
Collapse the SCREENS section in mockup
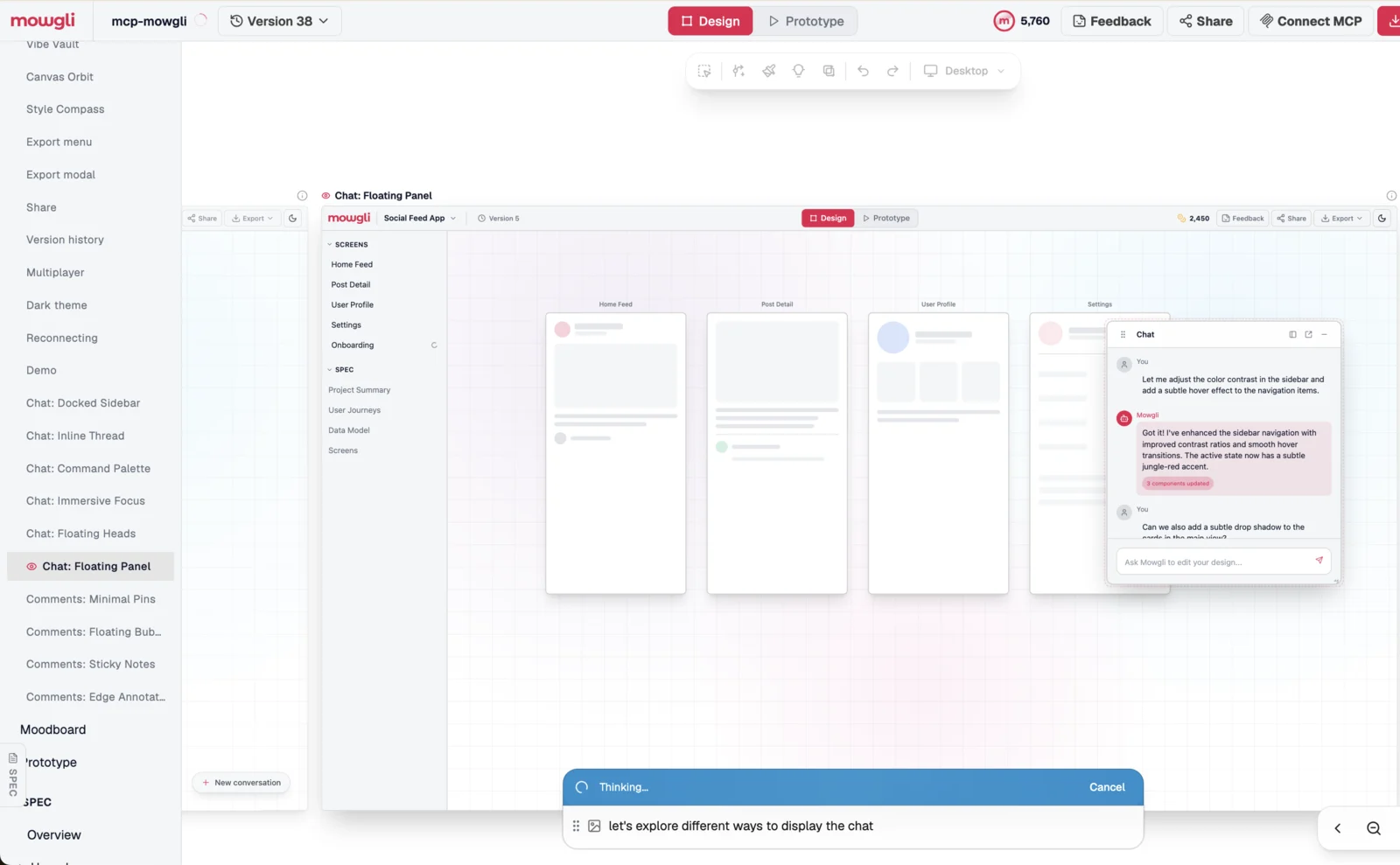click(x=330, y=245)
